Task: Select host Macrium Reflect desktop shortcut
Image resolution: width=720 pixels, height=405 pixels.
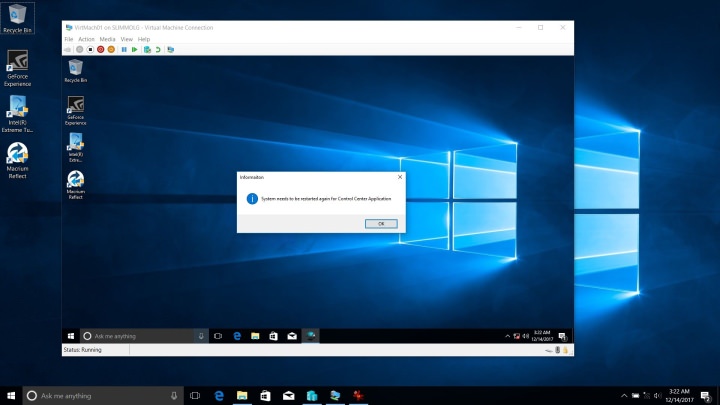Action: [17, 160]
